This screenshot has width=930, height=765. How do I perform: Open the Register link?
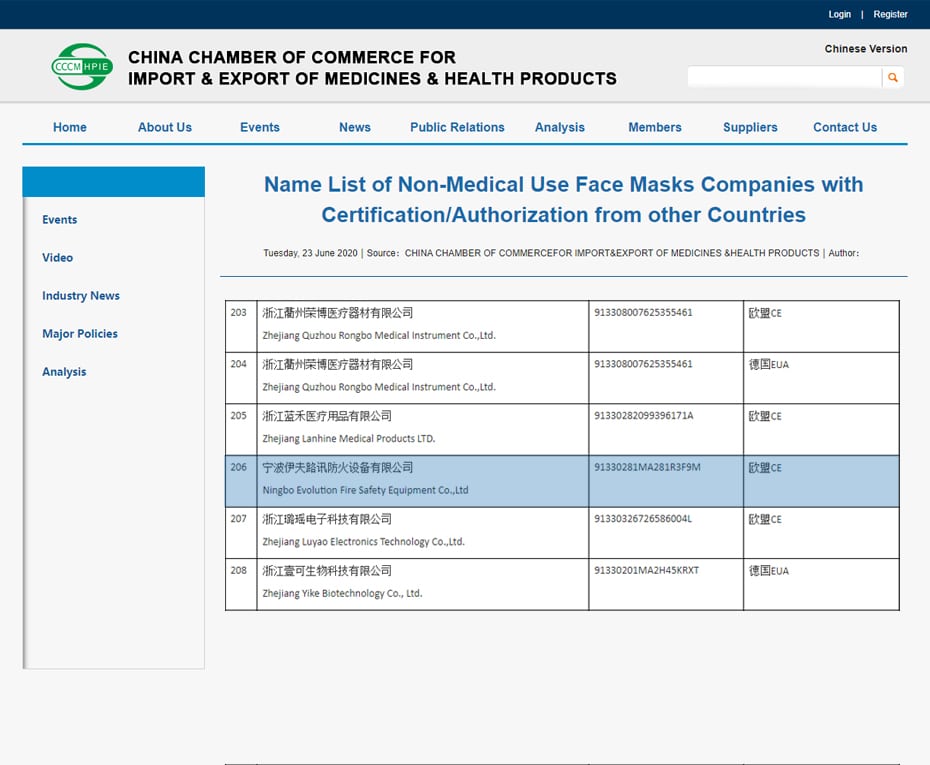click(x=890, y=14)
